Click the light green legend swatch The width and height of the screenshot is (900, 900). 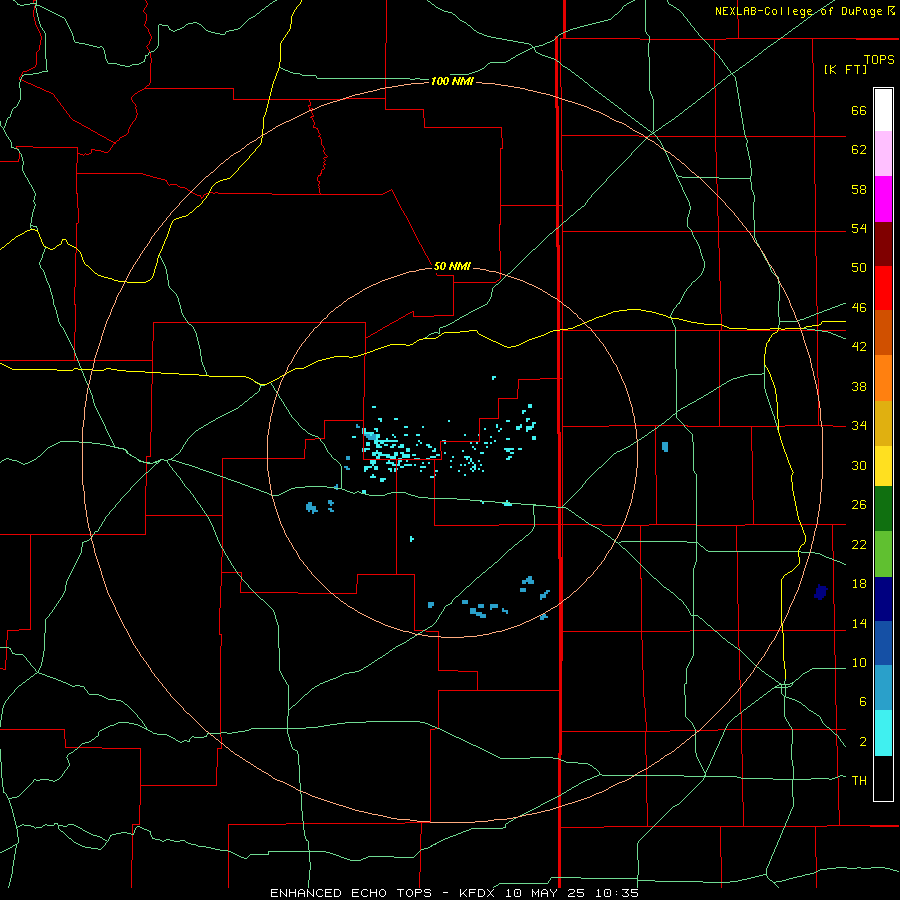pyautogui.click(x=883, y=554)
